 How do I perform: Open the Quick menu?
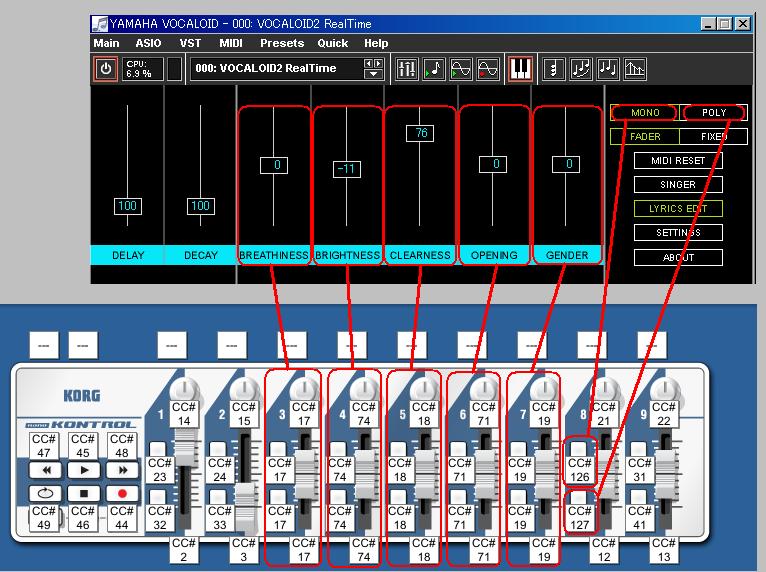[x=333, y=43]
